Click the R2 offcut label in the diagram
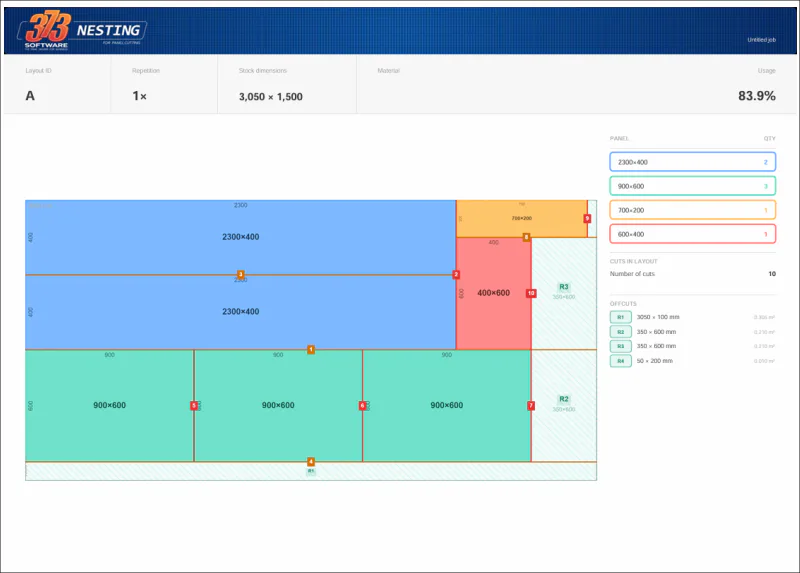The image size is (800, 573). (564, 399)
